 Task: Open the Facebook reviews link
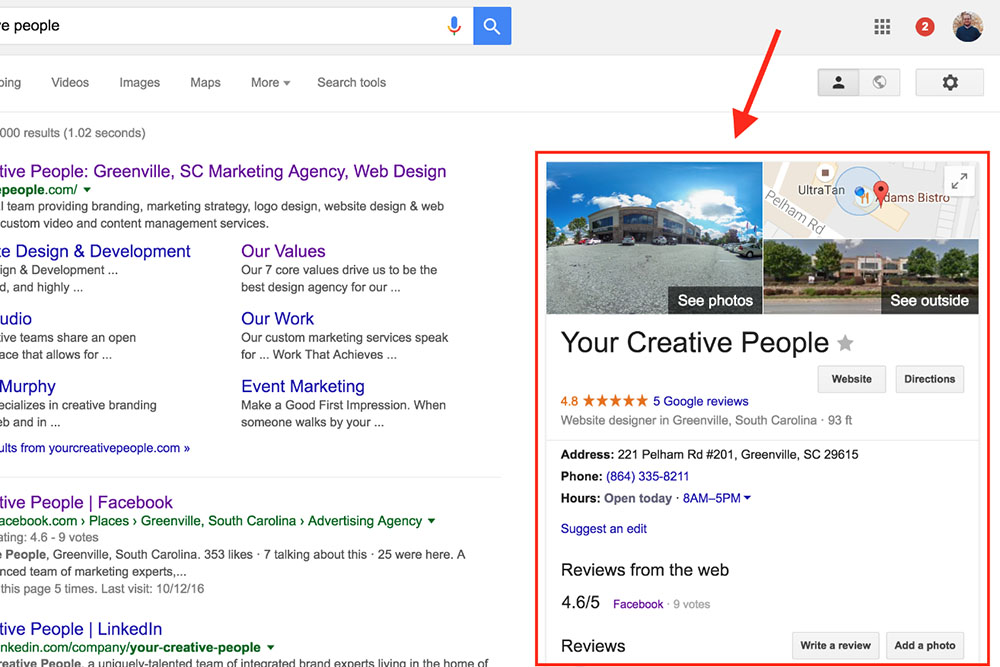tap(638, 604)
